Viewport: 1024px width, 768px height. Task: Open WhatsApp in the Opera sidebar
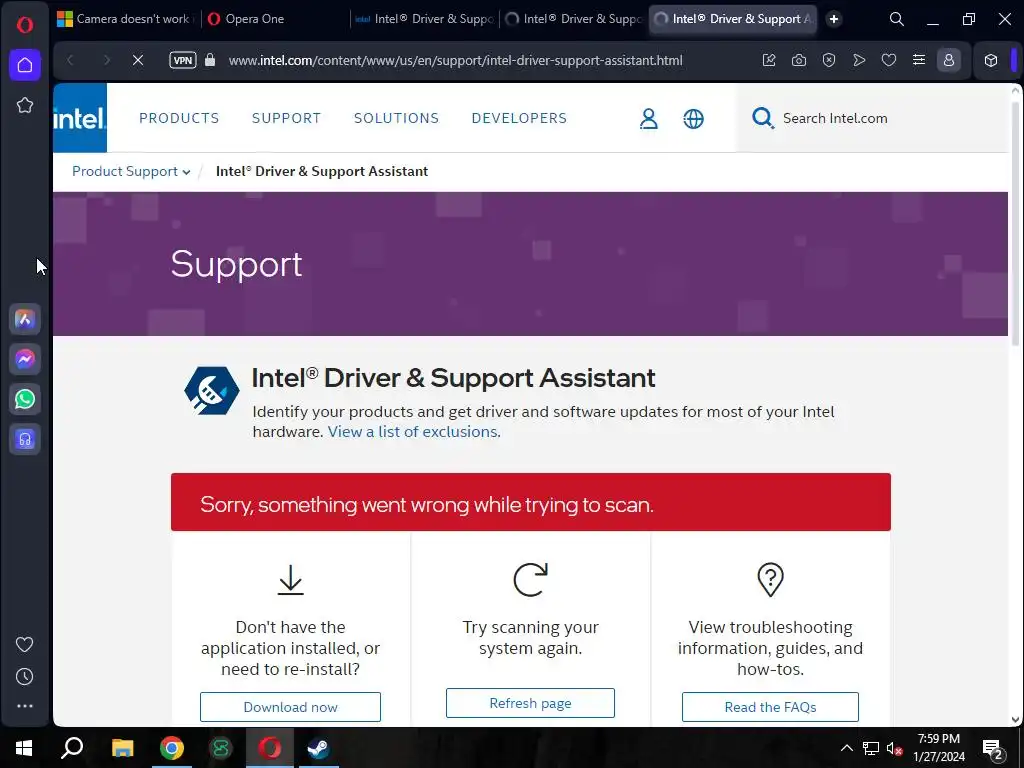tap(25, 399)
